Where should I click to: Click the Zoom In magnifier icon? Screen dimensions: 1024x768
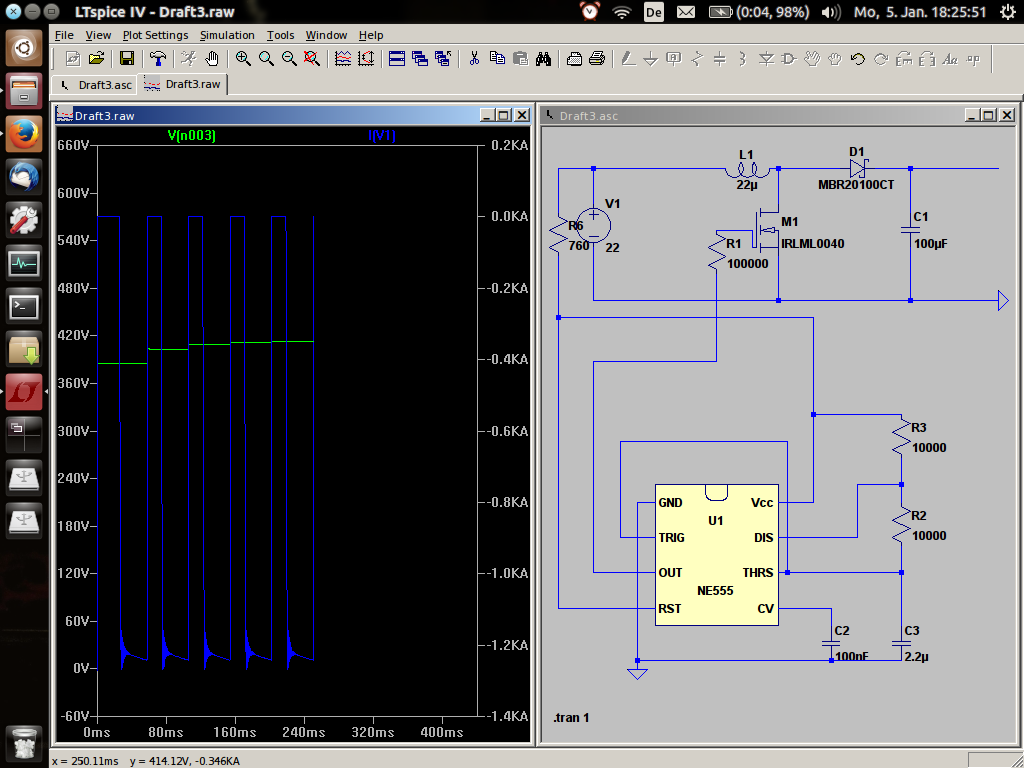(x=243, y=59)
